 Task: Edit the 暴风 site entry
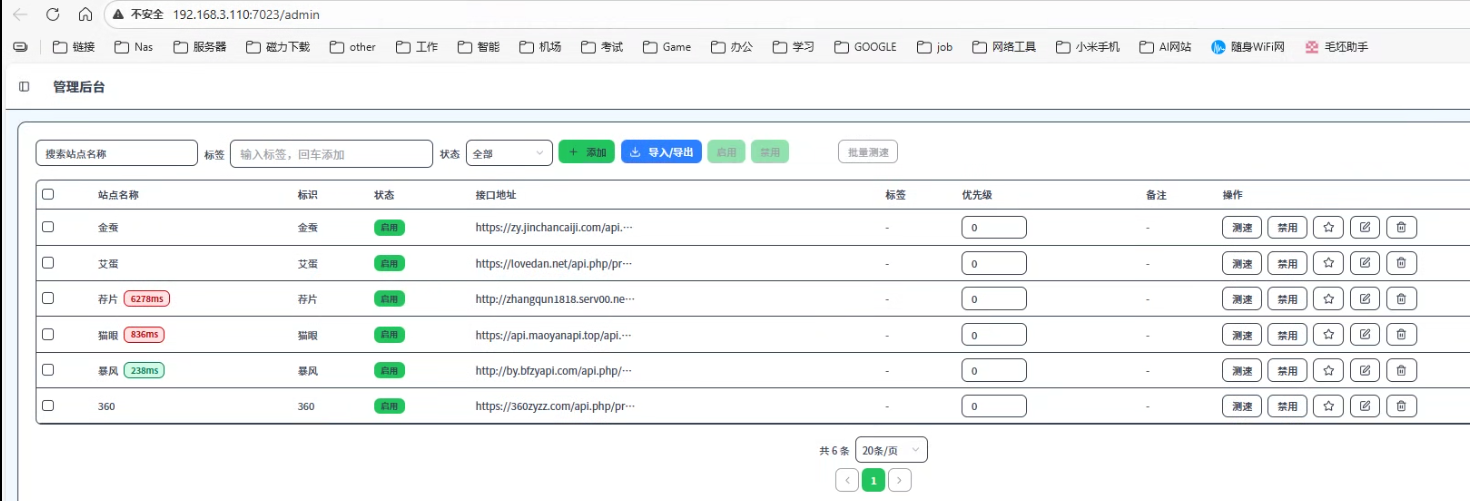point(1365,370)
